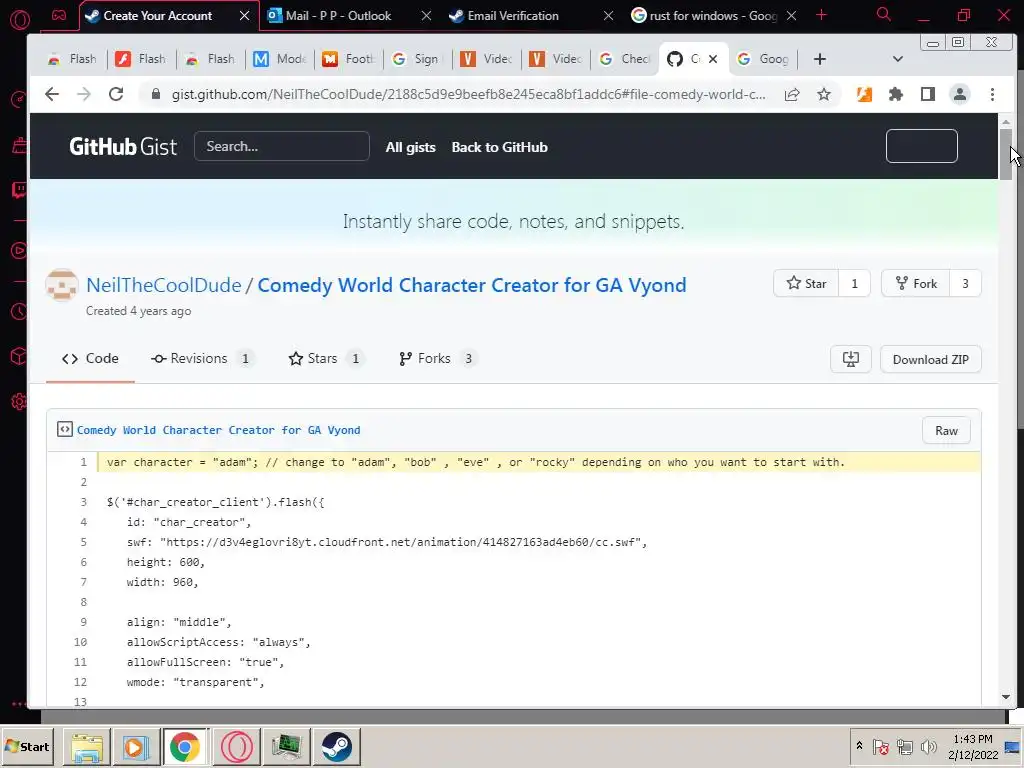The image size is (1024, 768).
Task: Click the gist filename link above code
Action: pos(218,430)
